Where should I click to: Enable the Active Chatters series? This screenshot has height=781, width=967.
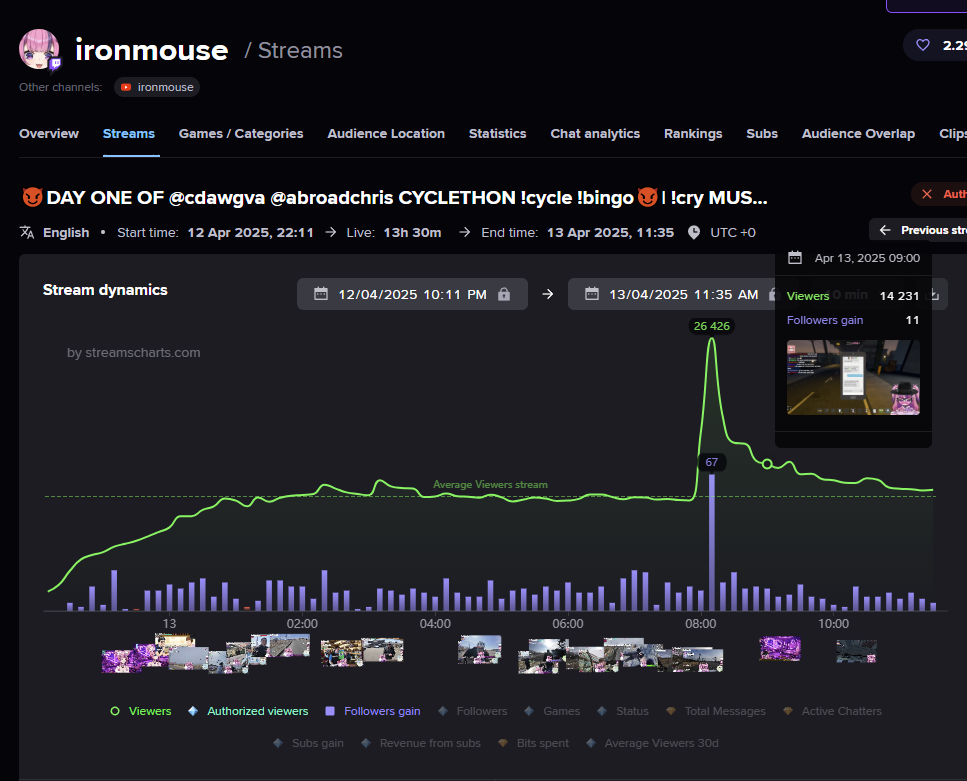coord(832,711)
